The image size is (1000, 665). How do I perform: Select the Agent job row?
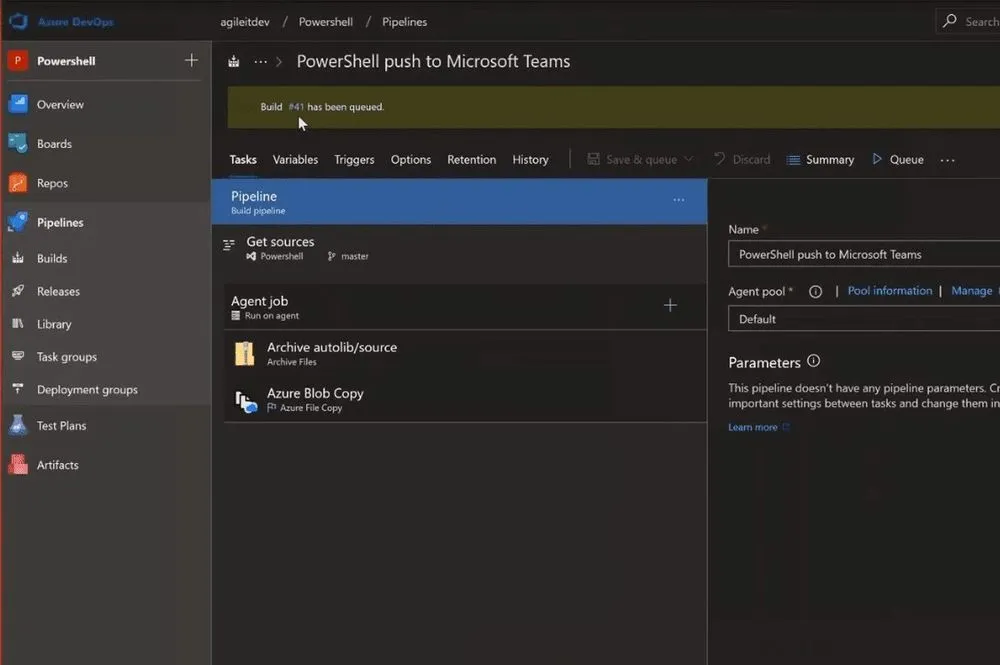465,307
